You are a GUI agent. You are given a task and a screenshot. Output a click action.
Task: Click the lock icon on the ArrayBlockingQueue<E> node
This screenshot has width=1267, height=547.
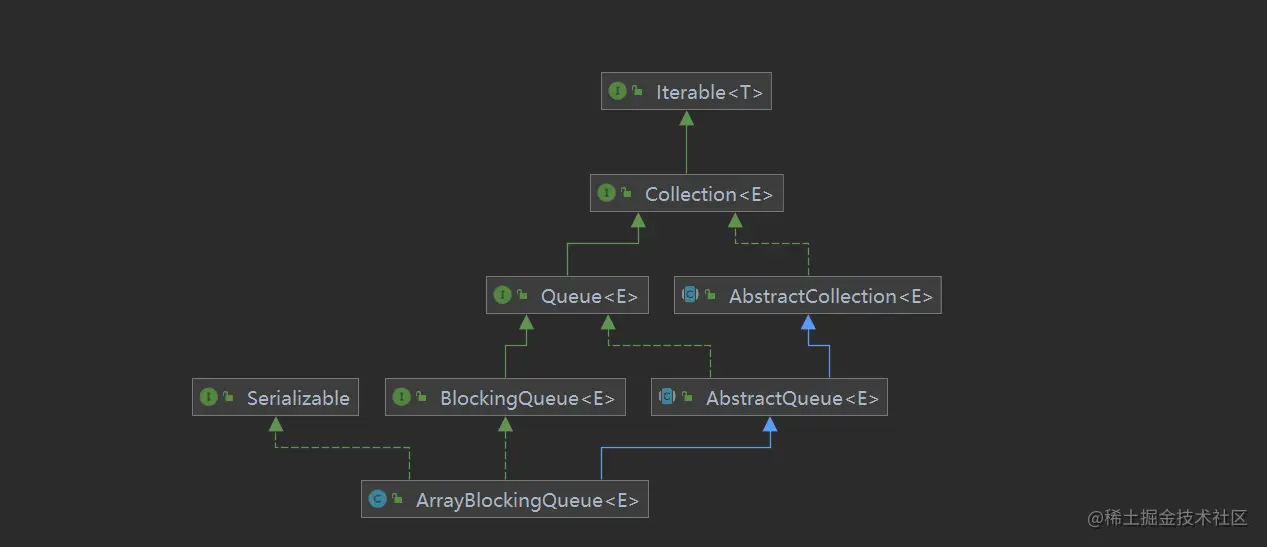coord(397,500)
